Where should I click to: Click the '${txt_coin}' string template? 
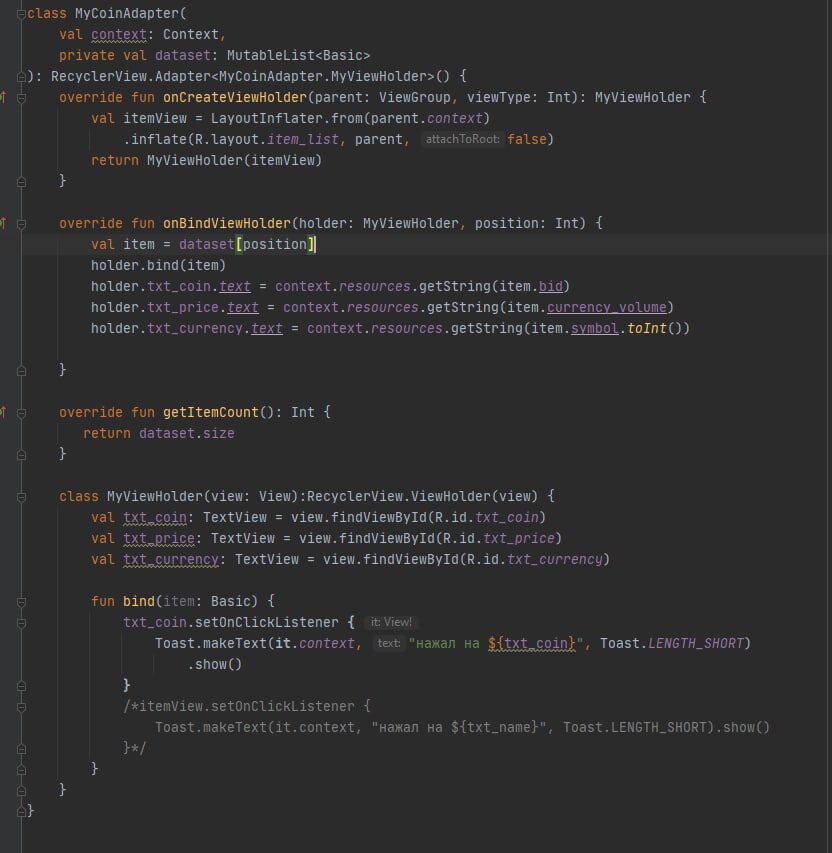pos(531,644)
